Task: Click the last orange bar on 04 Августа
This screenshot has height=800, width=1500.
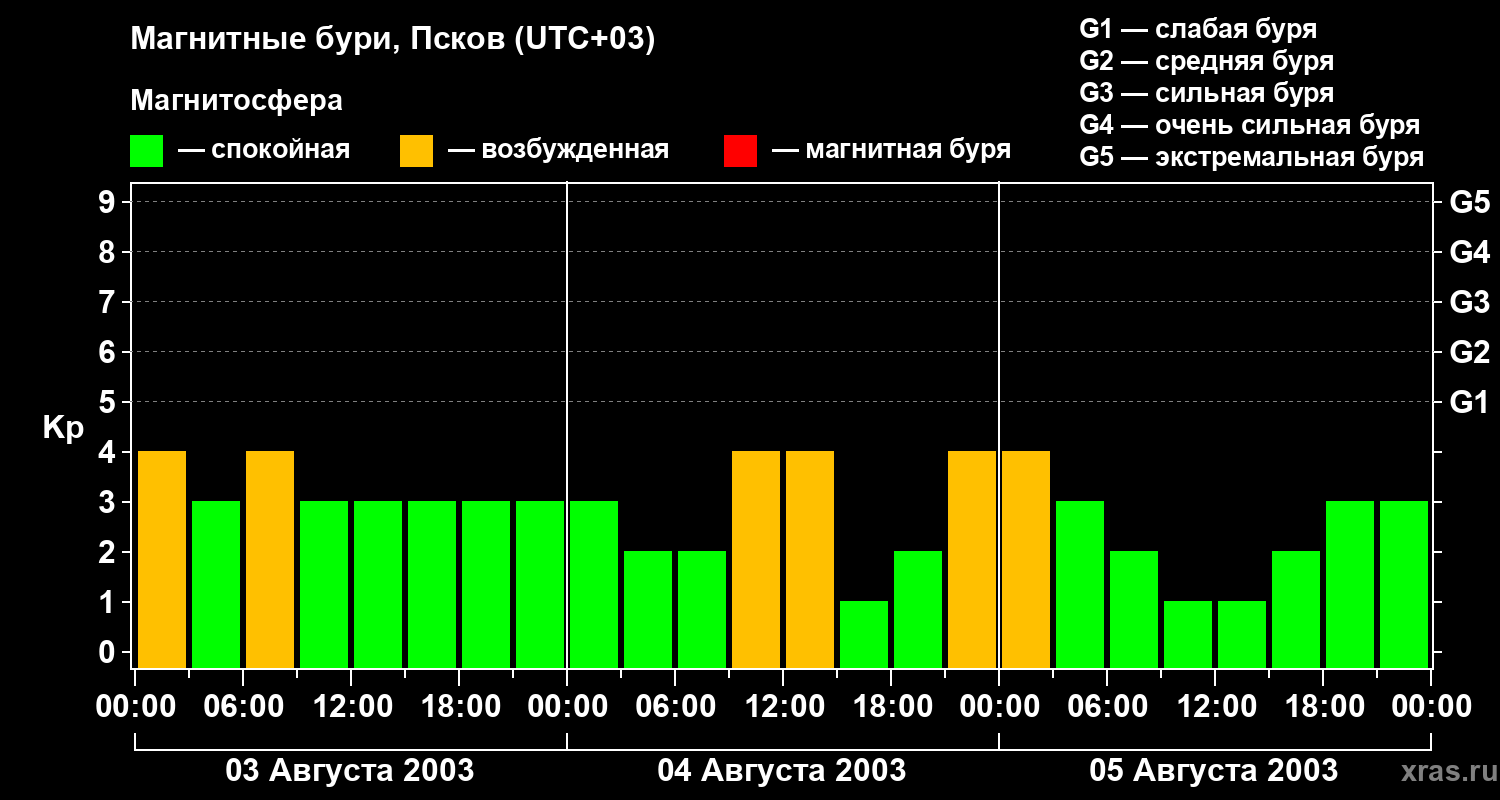Action: click(972, 559)
